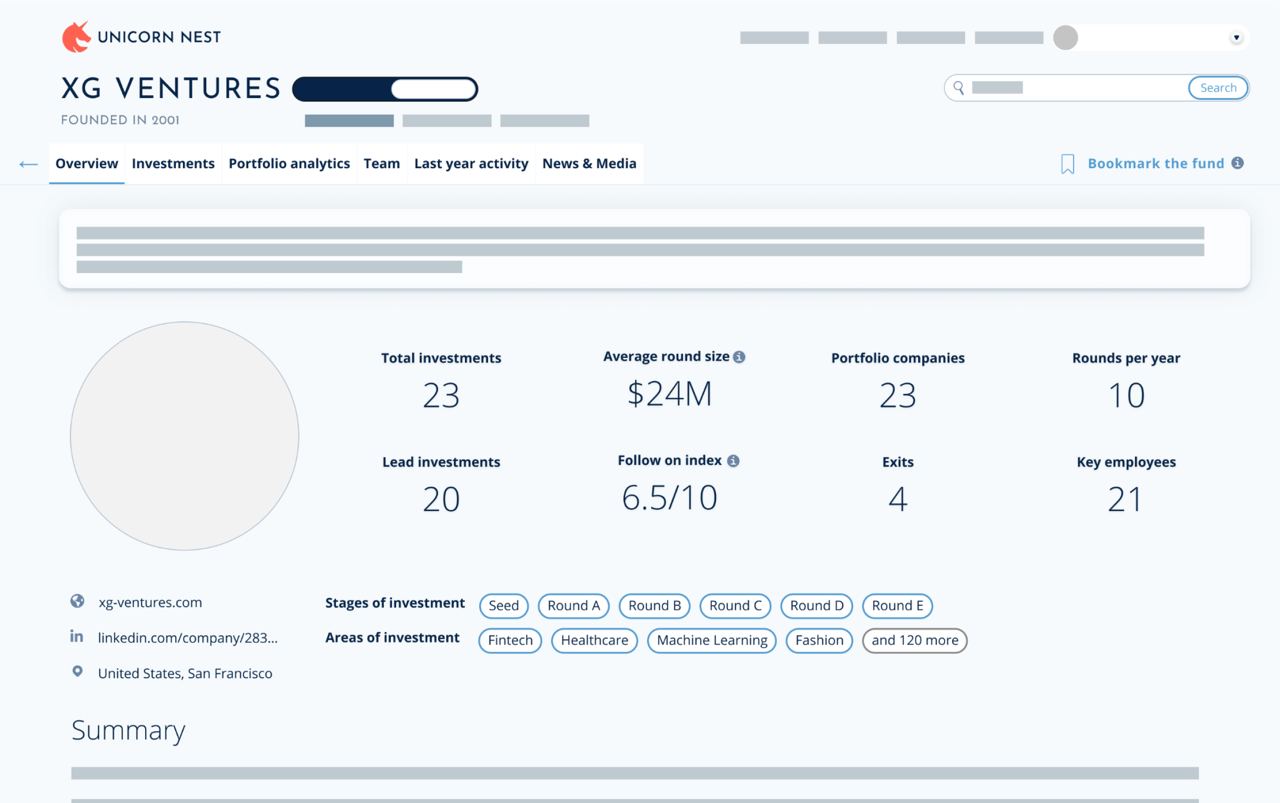Click the location pin icon

77,672
